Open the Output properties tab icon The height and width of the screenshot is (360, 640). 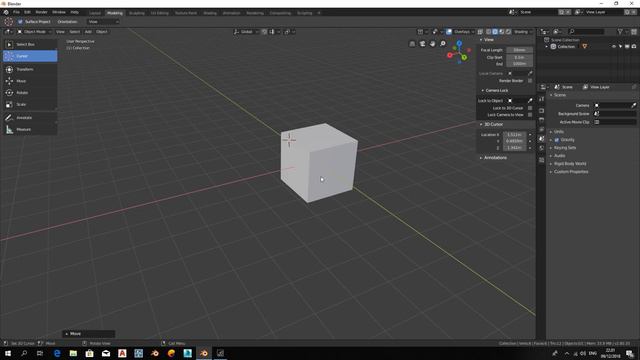tap(542, 120)
